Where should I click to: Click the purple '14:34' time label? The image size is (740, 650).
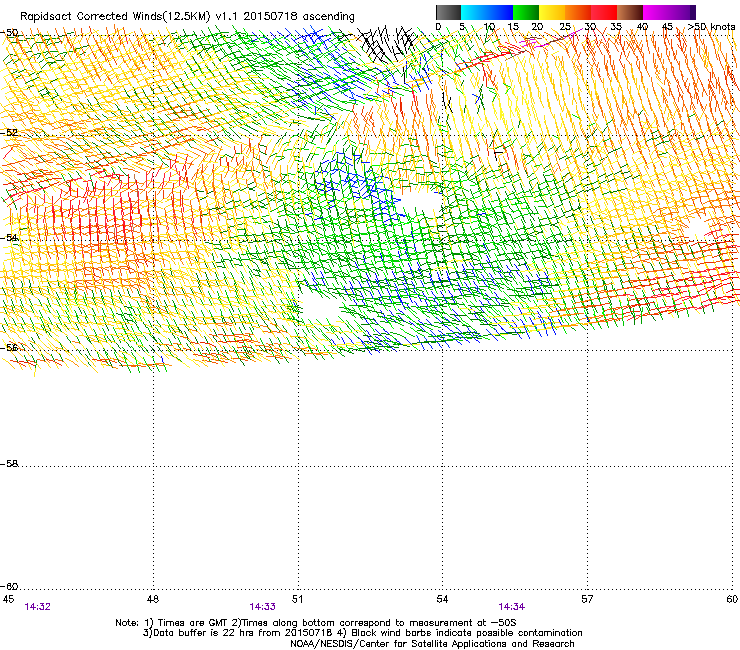[x=512, y=607]
